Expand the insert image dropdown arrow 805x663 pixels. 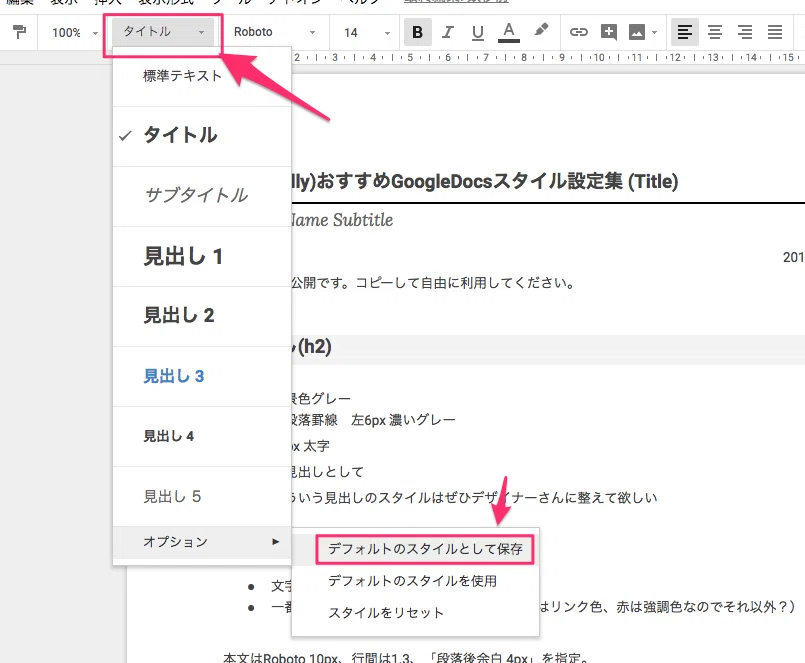click(x=654, y=33)
